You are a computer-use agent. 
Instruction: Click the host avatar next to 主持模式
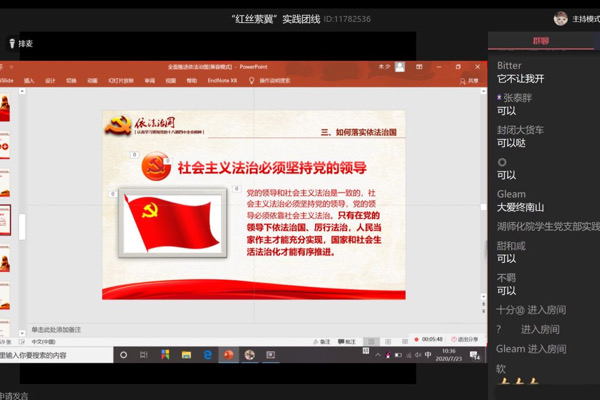561,18
